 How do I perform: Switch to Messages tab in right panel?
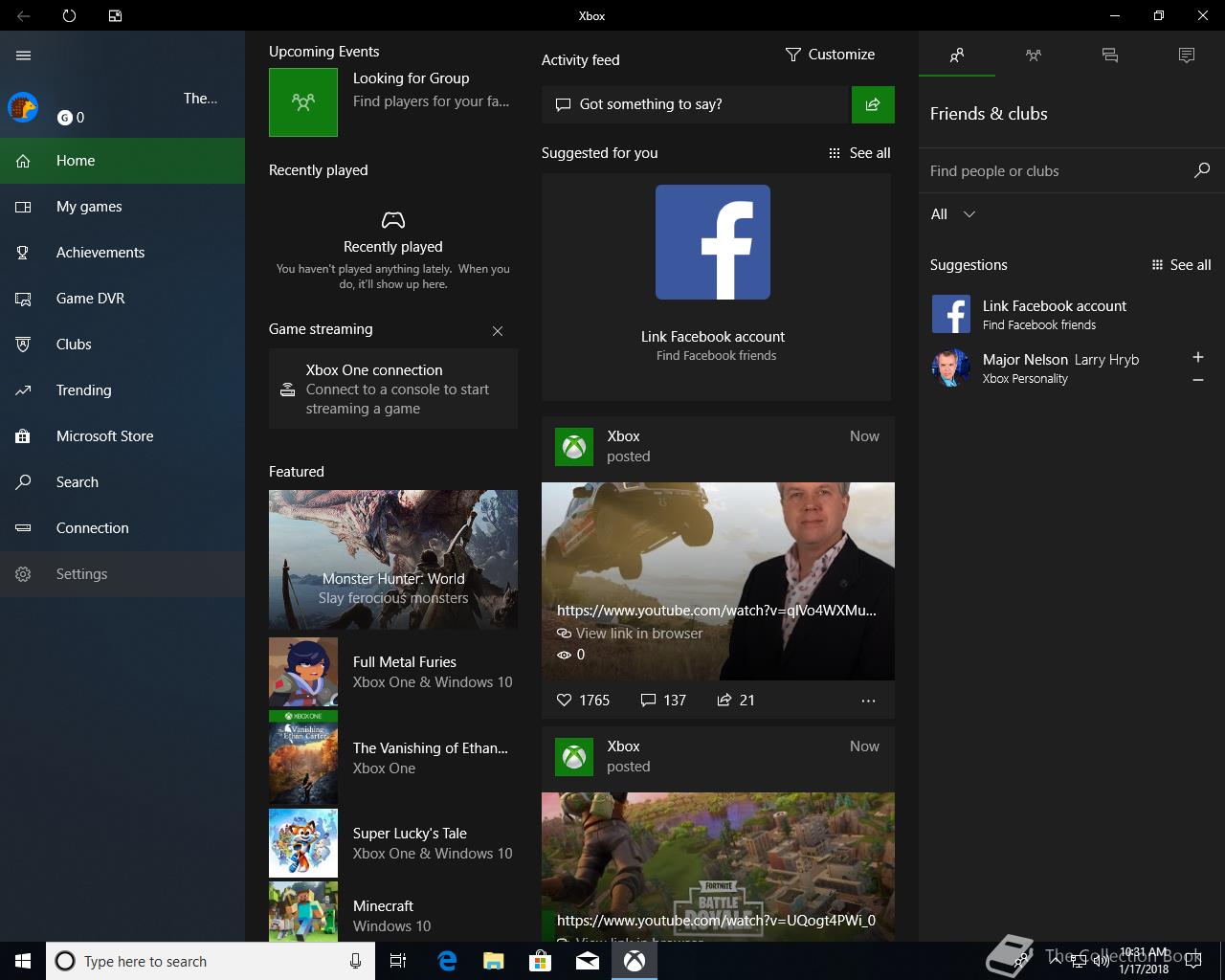tap(1110, 56)
